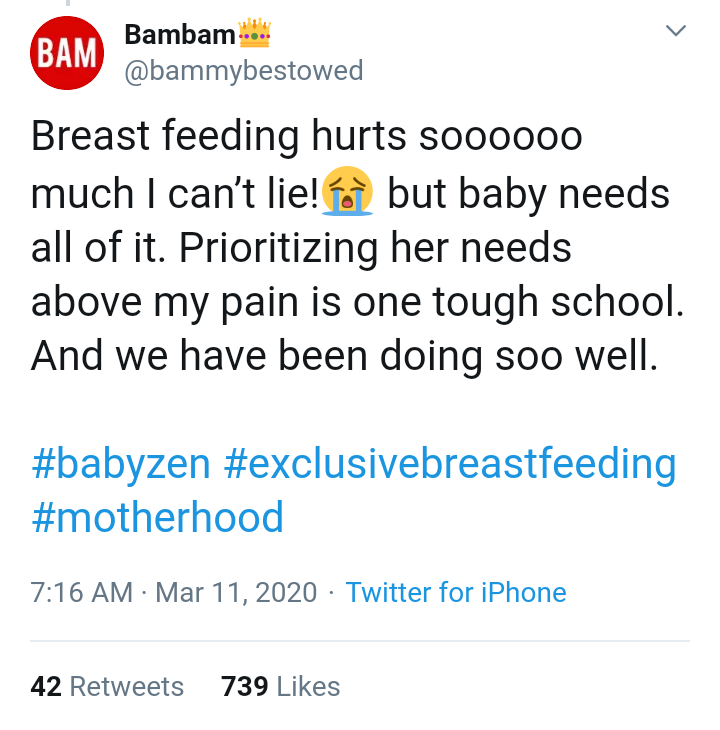Open the #babyzen hashtag
This screenshot has width=720, height=730.
pos(121,464)
